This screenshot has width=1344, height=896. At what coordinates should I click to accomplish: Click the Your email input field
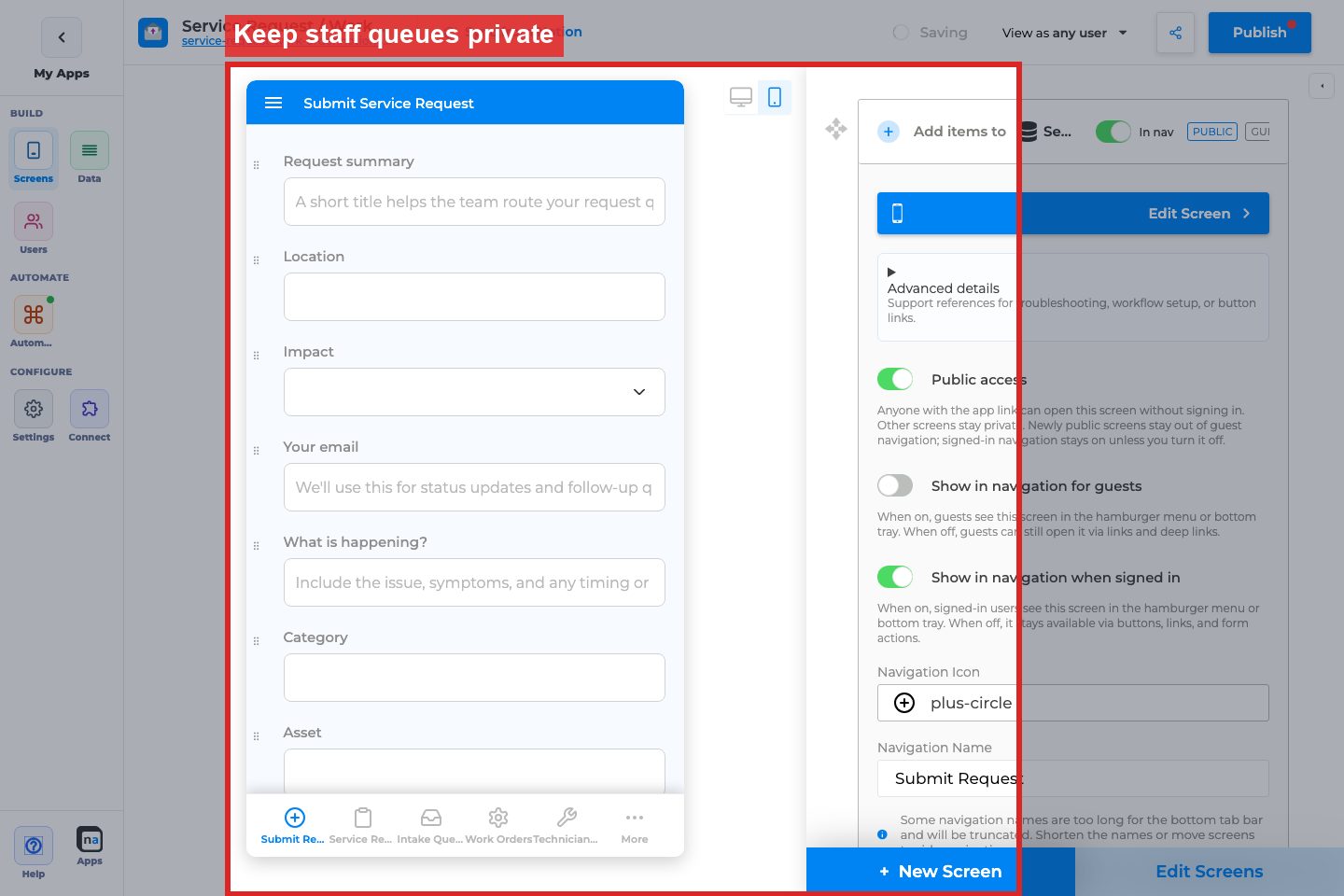click(474, 487)
